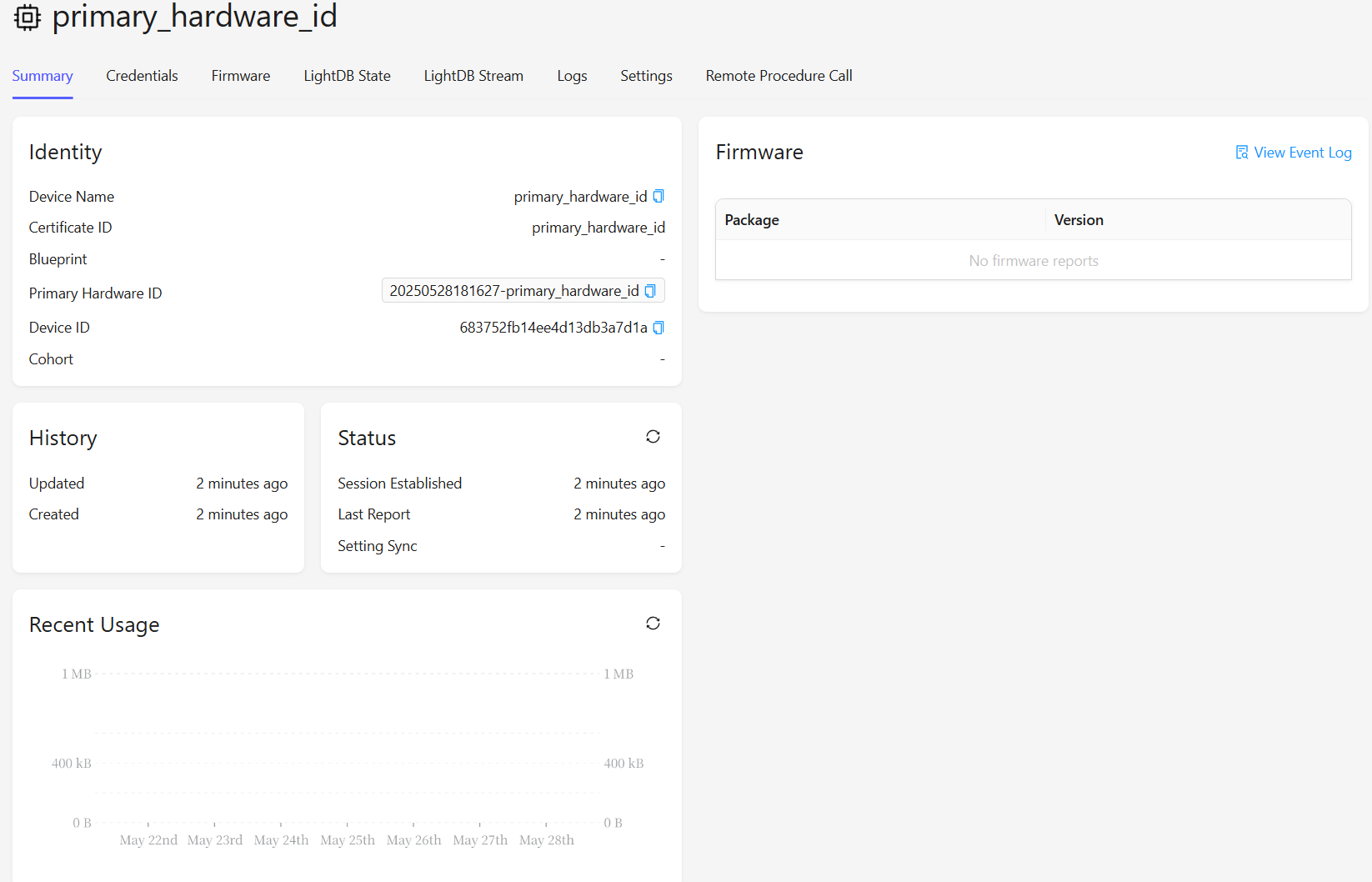Open the LightDB State tab

pyautogui.click(x=347, y=76)
